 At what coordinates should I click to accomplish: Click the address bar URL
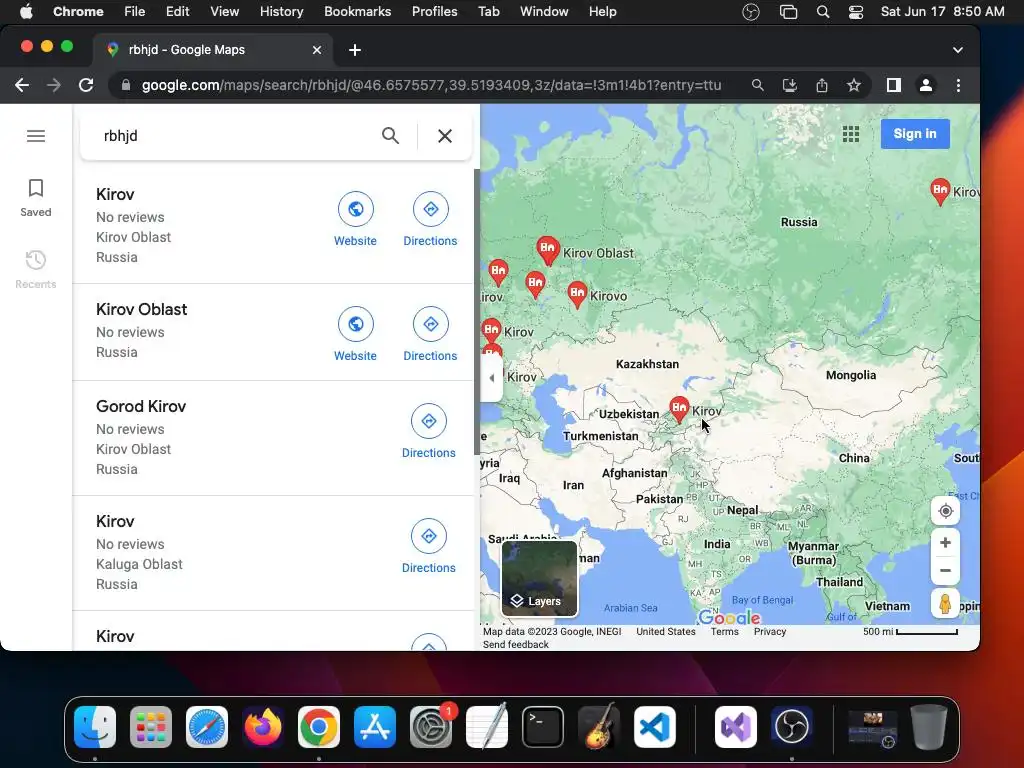click(x=431, y=86)
